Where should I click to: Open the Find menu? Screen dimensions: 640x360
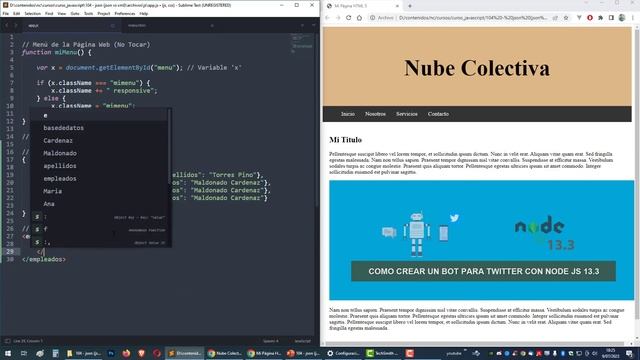(49, 13)
